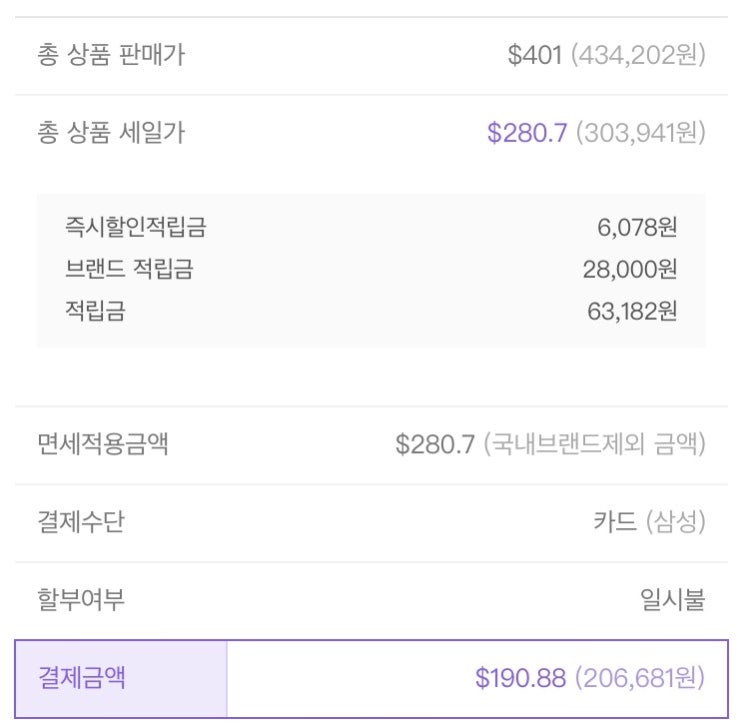Viewport: 743px width, 723px height.
Task: Click the highlighted 결제금액 cell
Action: pos(121,678)
